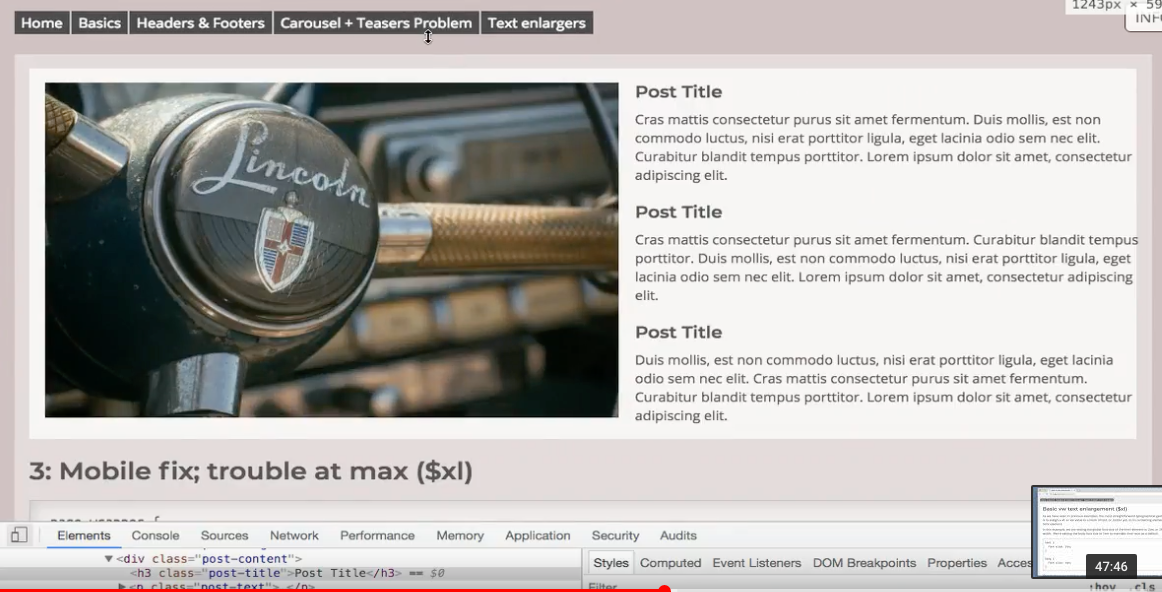Click paragraph starting 'Cras mattis consectetur purus sit amet fermentum. Curabitur'
This screenshot has height=592, width=1162.
pos(886,267)
